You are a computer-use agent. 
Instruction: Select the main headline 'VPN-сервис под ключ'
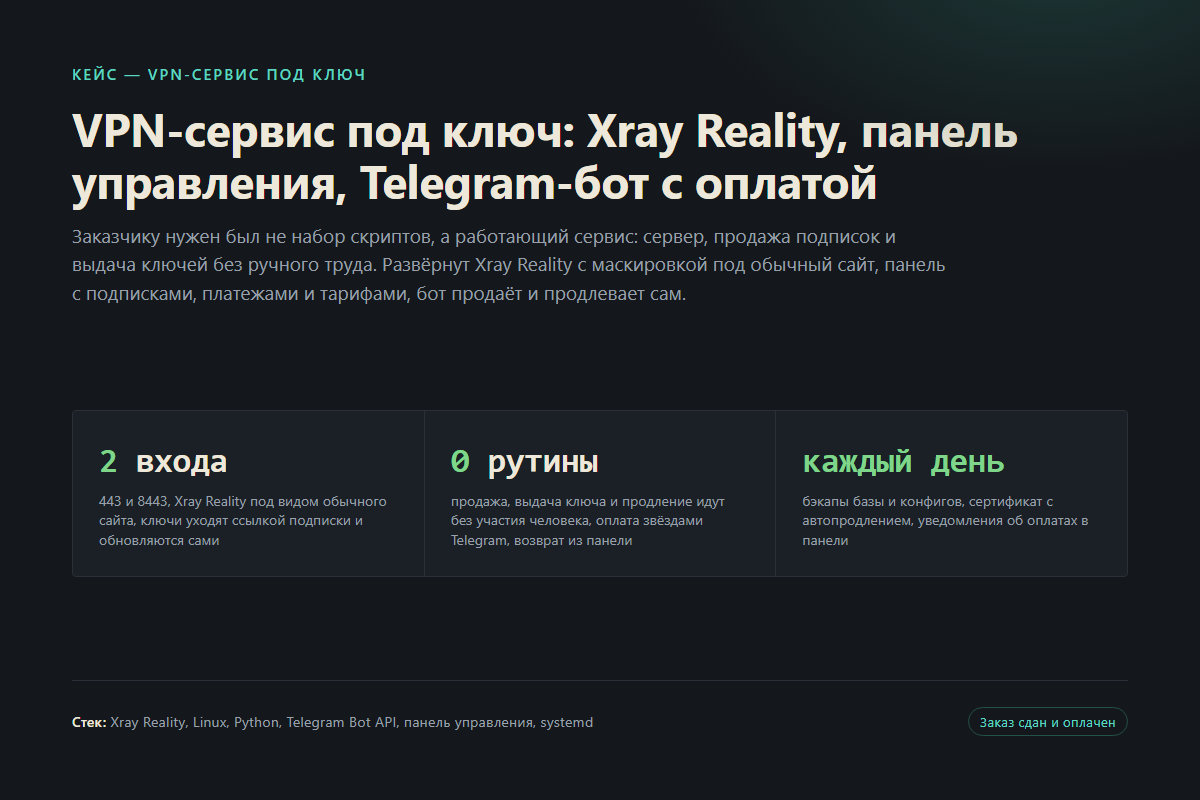545,158
